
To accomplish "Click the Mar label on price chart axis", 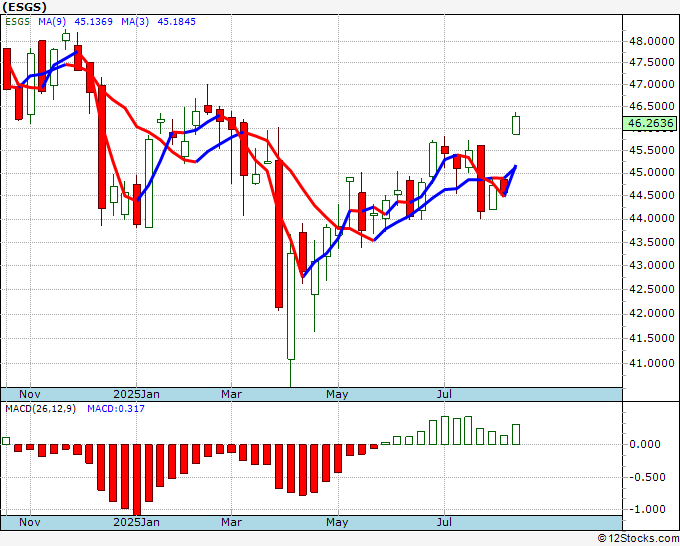I will 231,394.
